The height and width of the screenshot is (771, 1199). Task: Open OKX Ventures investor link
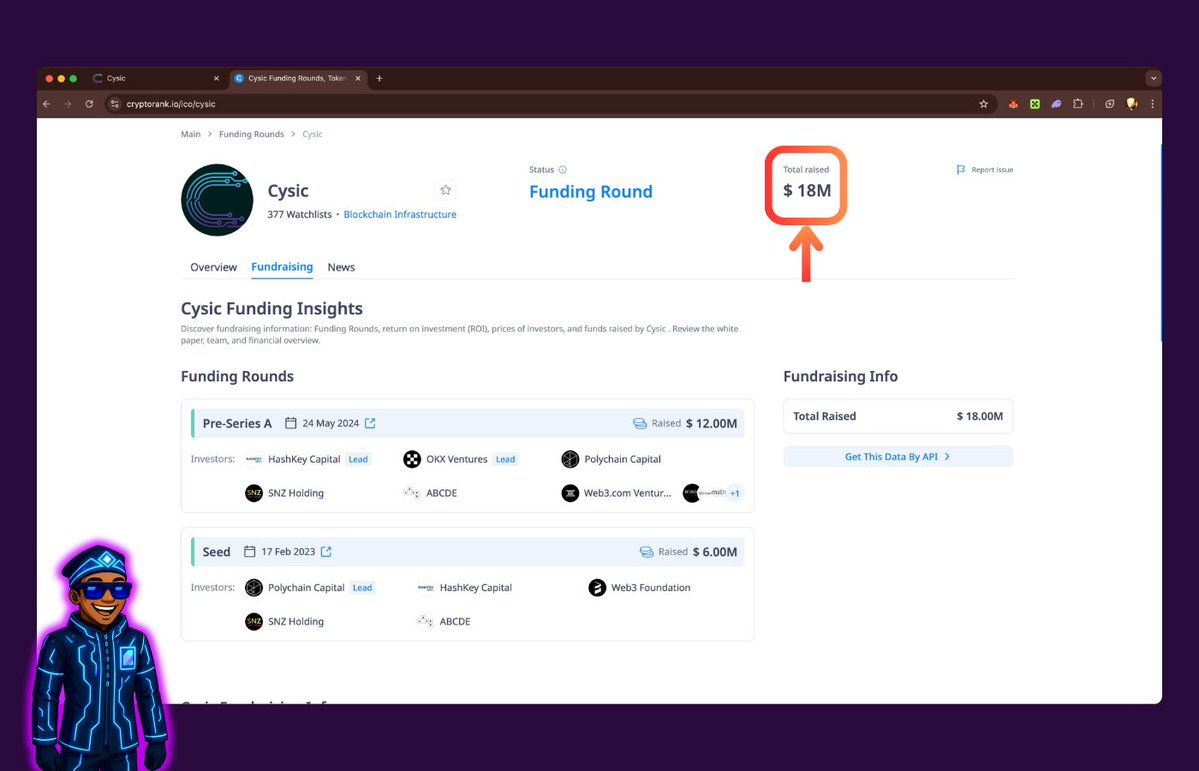click(x=457, y=459)
